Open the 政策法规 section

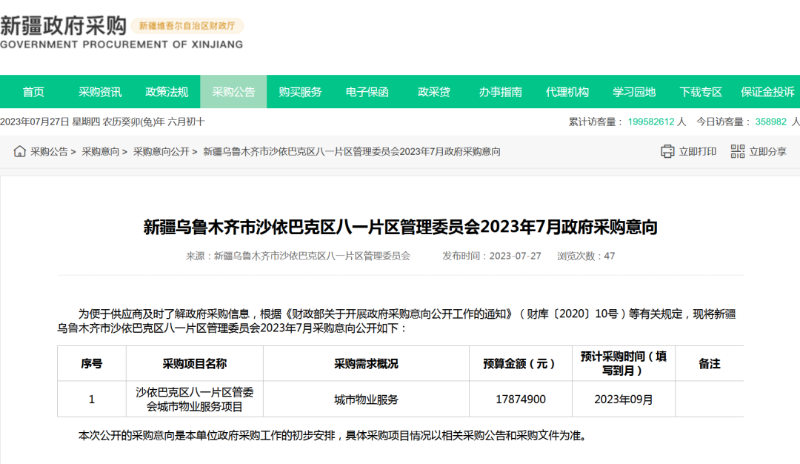167,92
